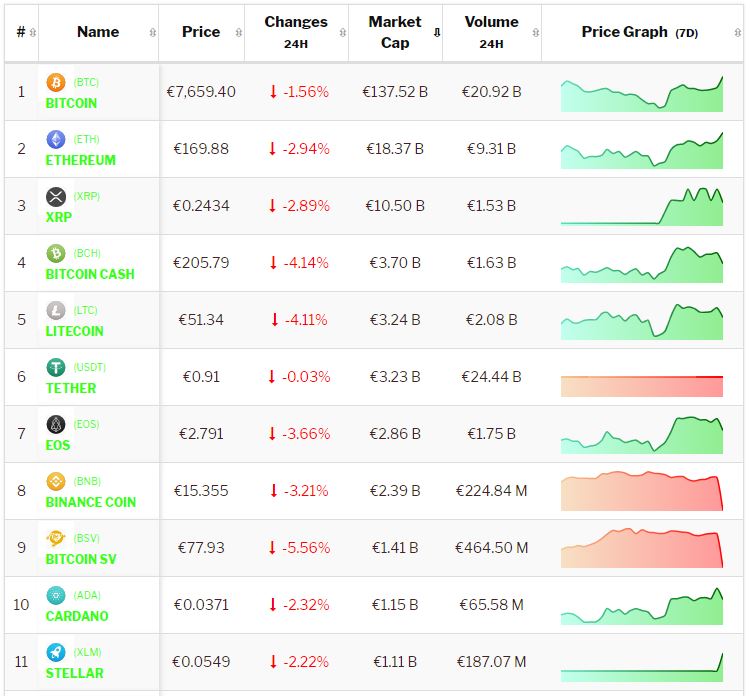Viewport: 750px width, 696px height.
Task: Click the EOS logo icon
Action: click(56, 424)
